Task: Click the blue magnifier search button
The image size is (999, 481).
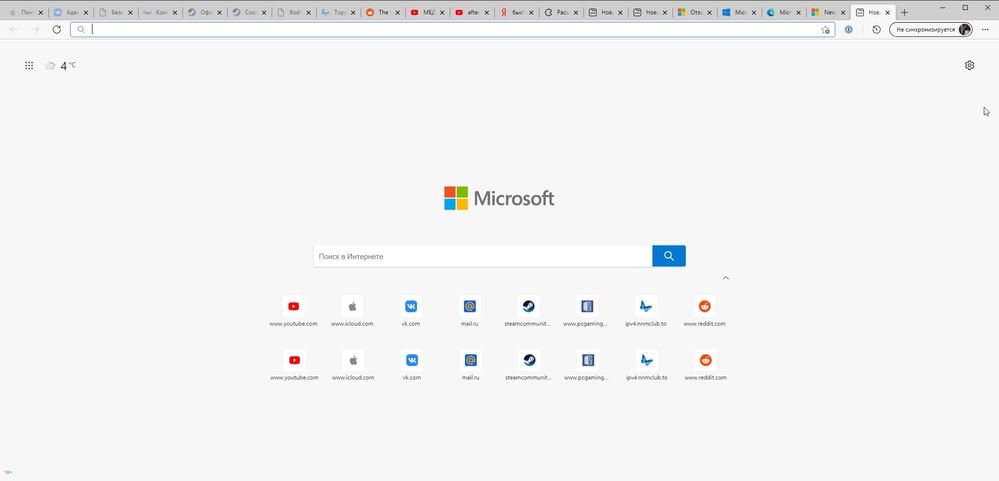Action: 668,256
